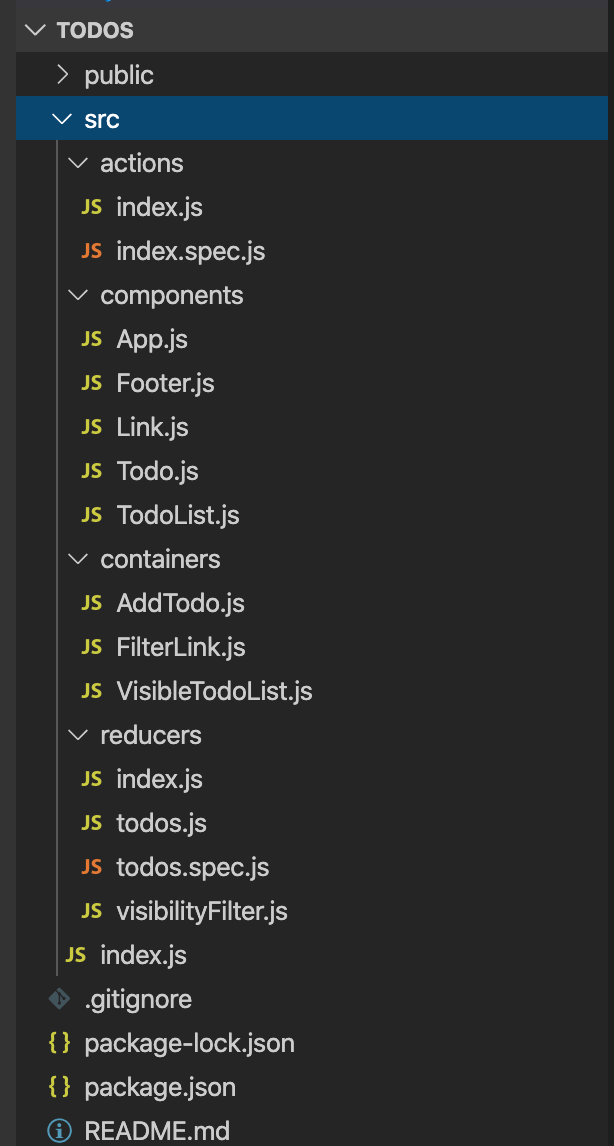This screenshot has height=1146, width=614.
Task: Click the orange JS icon beside index.spec.js
Action: click(91, 251)
